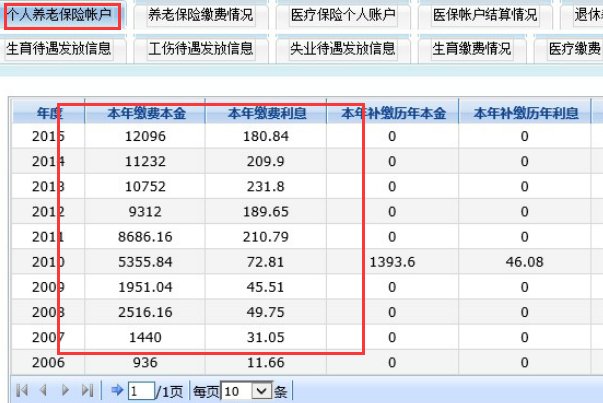
Task: Sort by 本年缴费利息 column header
Action: [266, 113]
